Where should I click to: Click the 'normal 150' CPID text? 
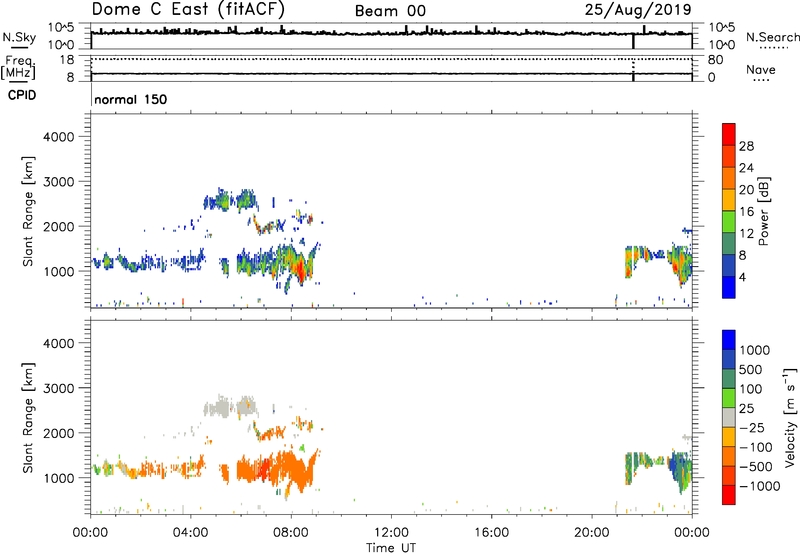pos(131,99)
